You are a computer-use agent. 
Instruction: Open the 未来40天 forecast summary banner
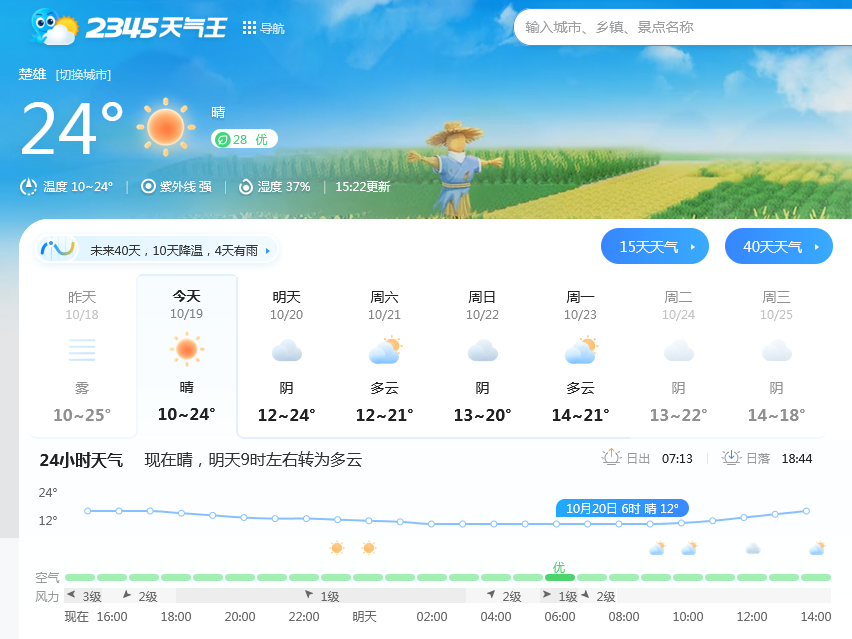[x=157, y=250]
